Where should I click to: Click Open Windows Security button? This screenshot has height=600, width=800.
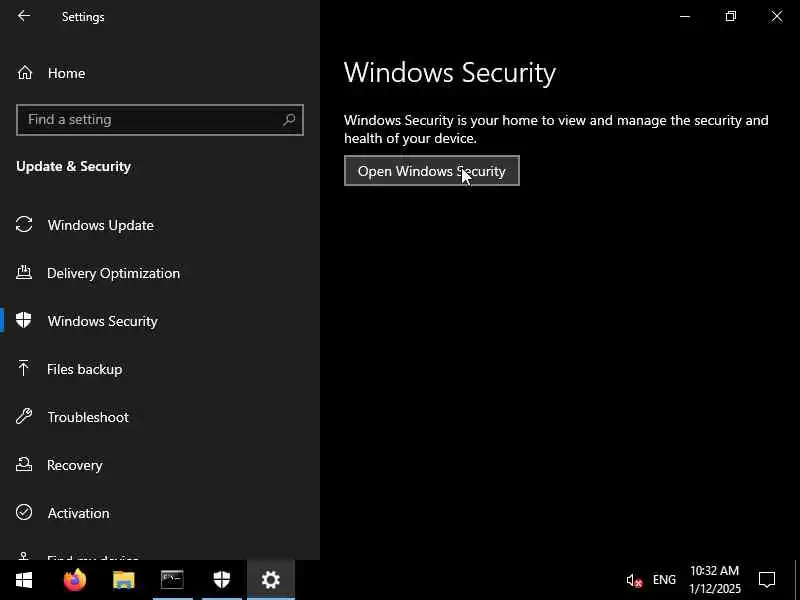click(x=432, y=171)
